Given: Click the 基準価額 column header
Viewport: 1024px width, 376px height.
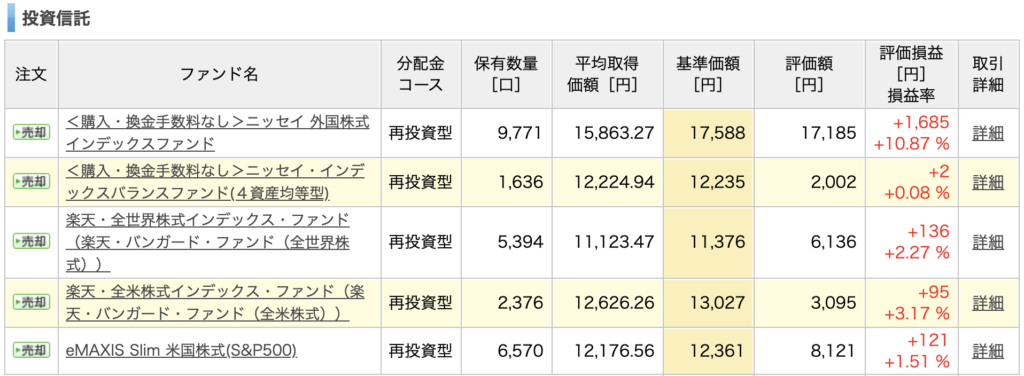Looking at the screenshot, I should click(x=708, y=74).
